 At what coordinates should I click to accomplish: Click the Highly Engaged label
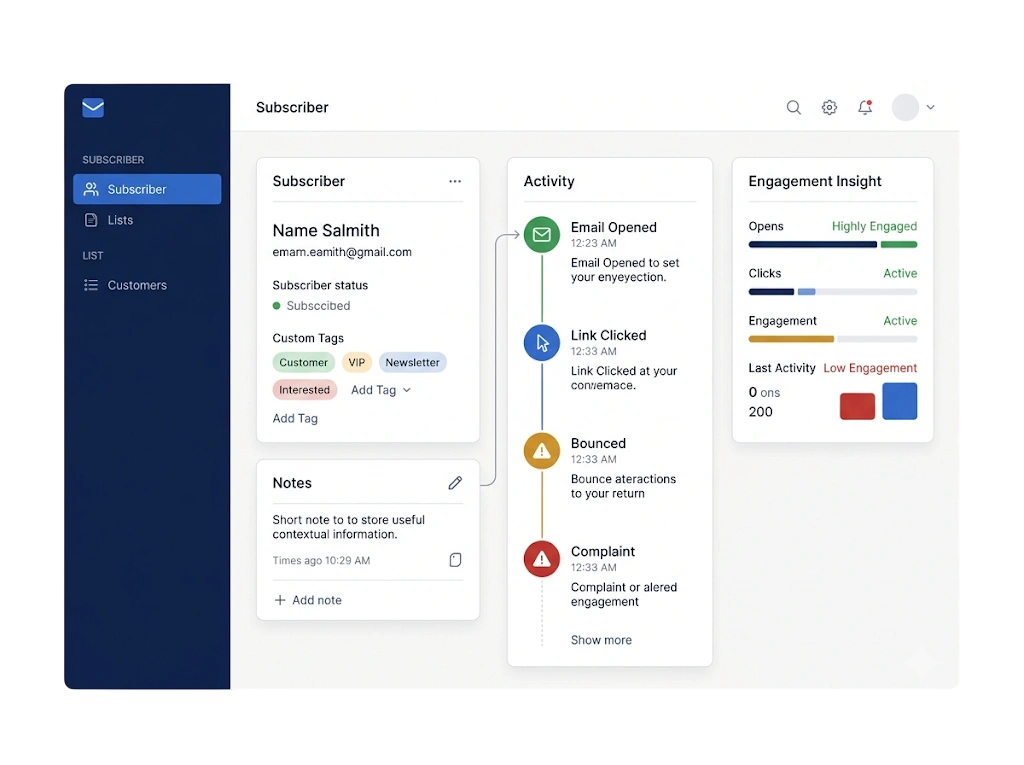click(x=874, y=226)
